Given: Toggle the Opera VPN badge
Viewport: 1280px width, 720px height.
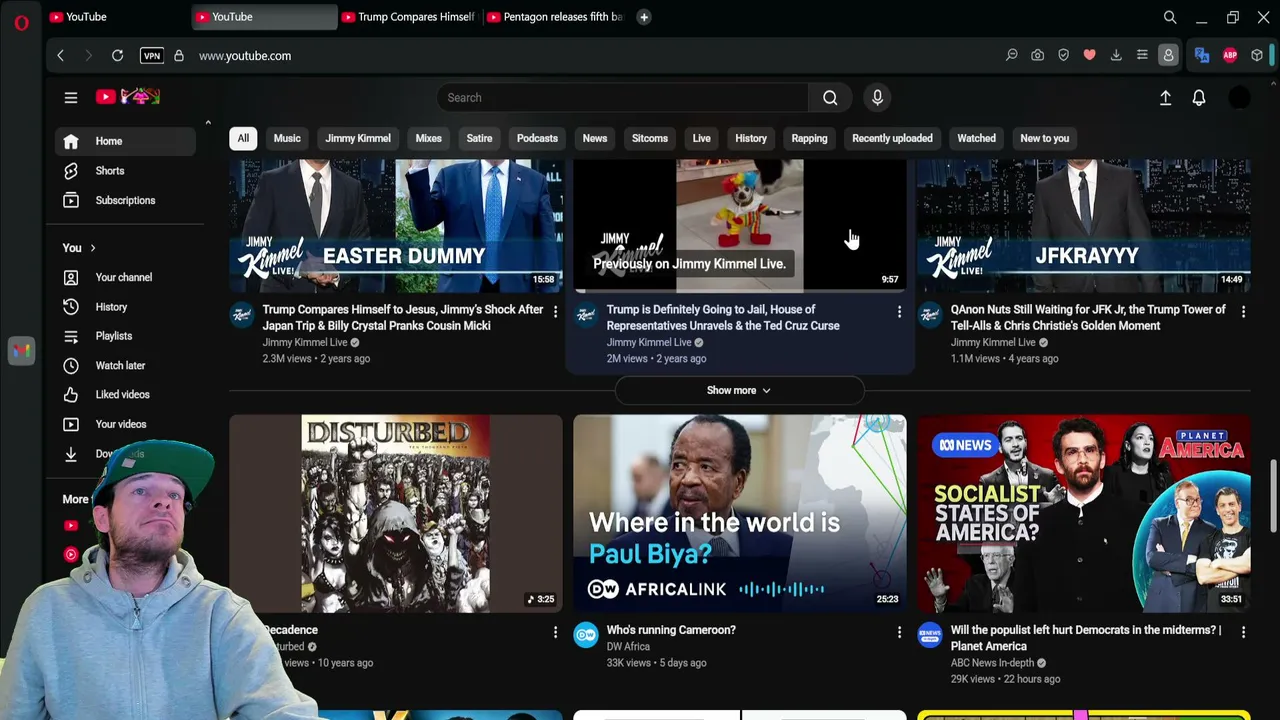Looking at the screenshot, I should tap(152, 56).
